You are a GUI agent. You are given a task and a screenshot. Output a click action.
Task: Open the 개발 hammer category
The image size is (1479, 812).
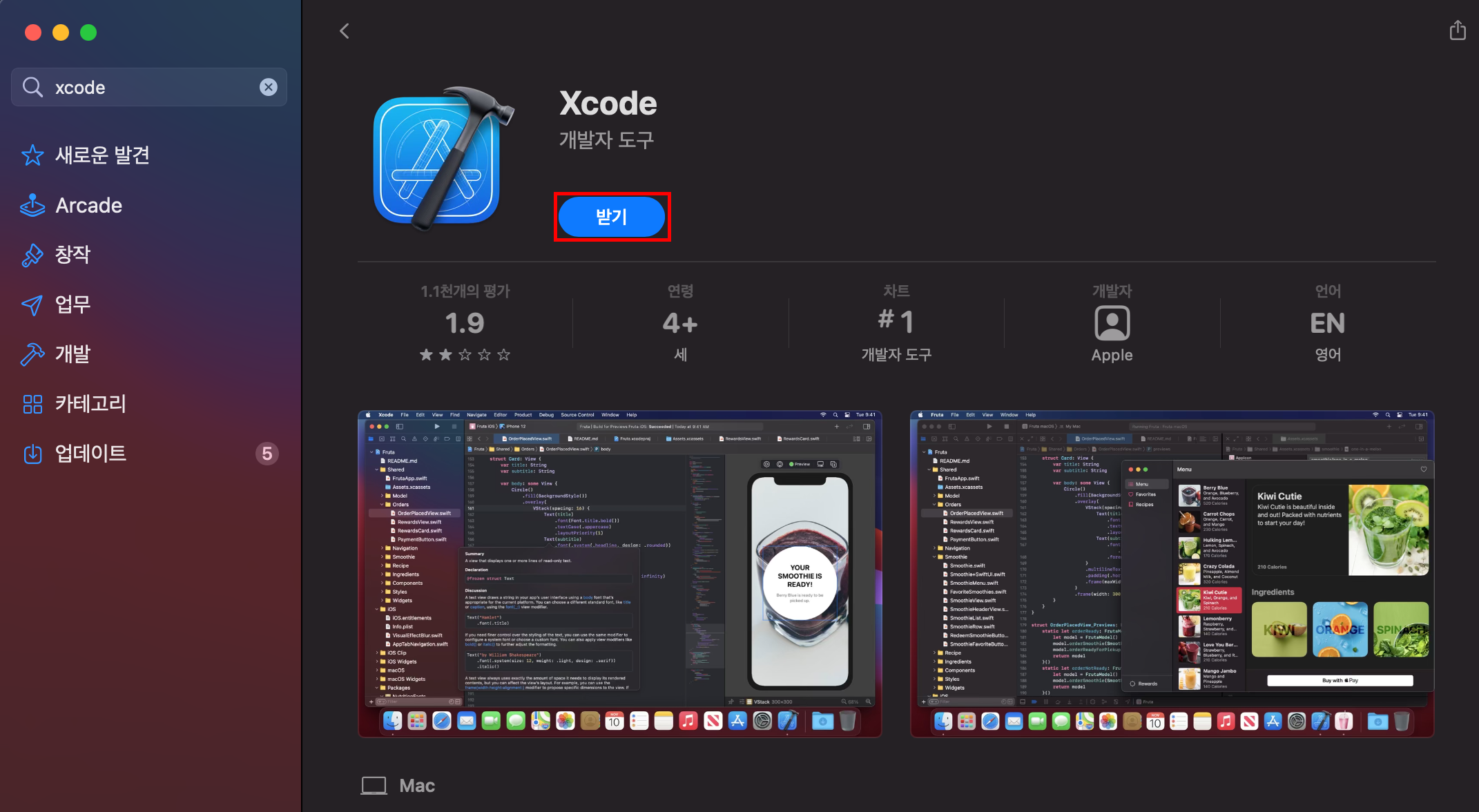click(57, 354)
